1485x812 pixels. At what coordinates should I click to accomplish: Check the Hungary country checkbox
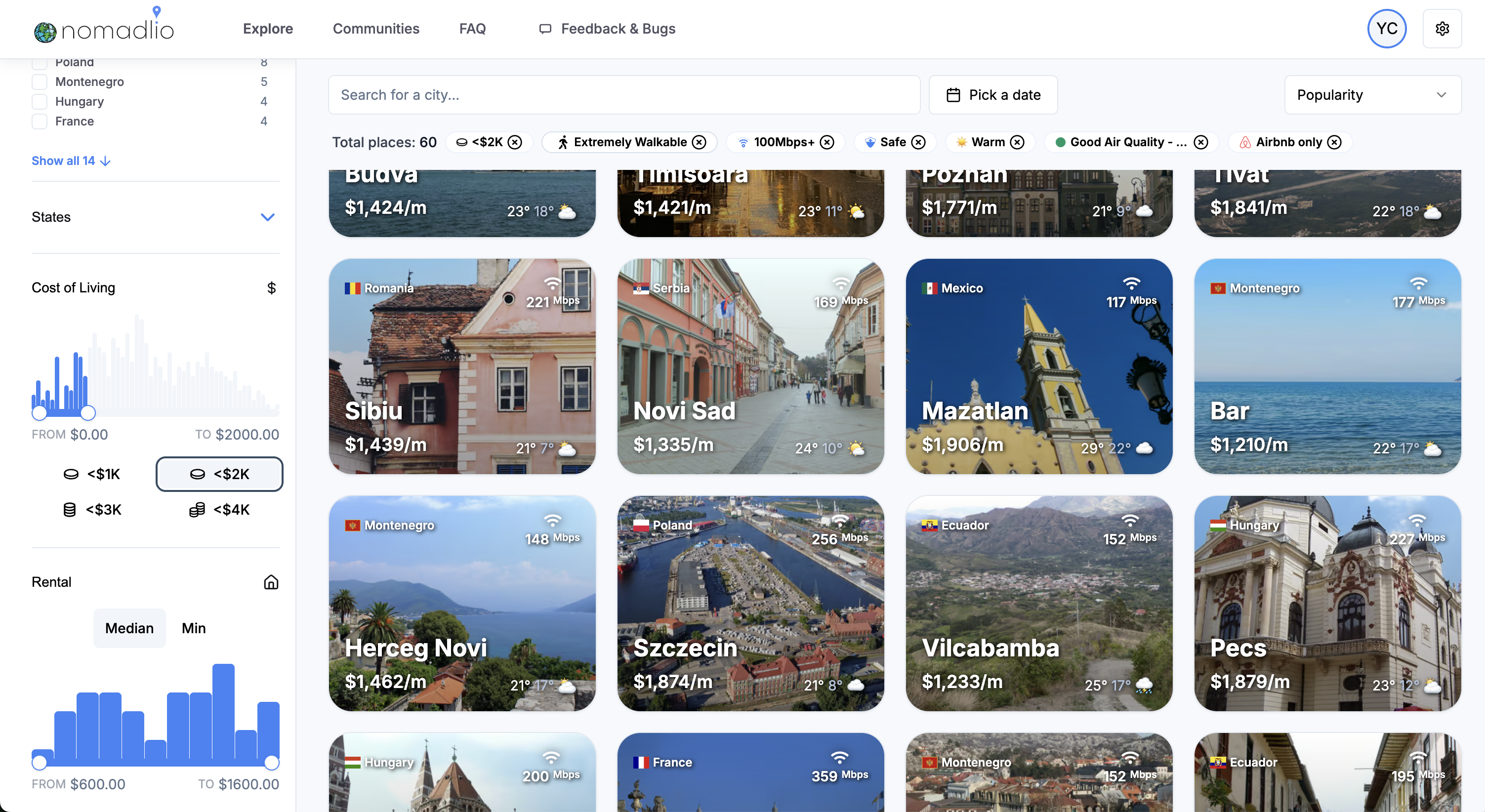(39, 102)
